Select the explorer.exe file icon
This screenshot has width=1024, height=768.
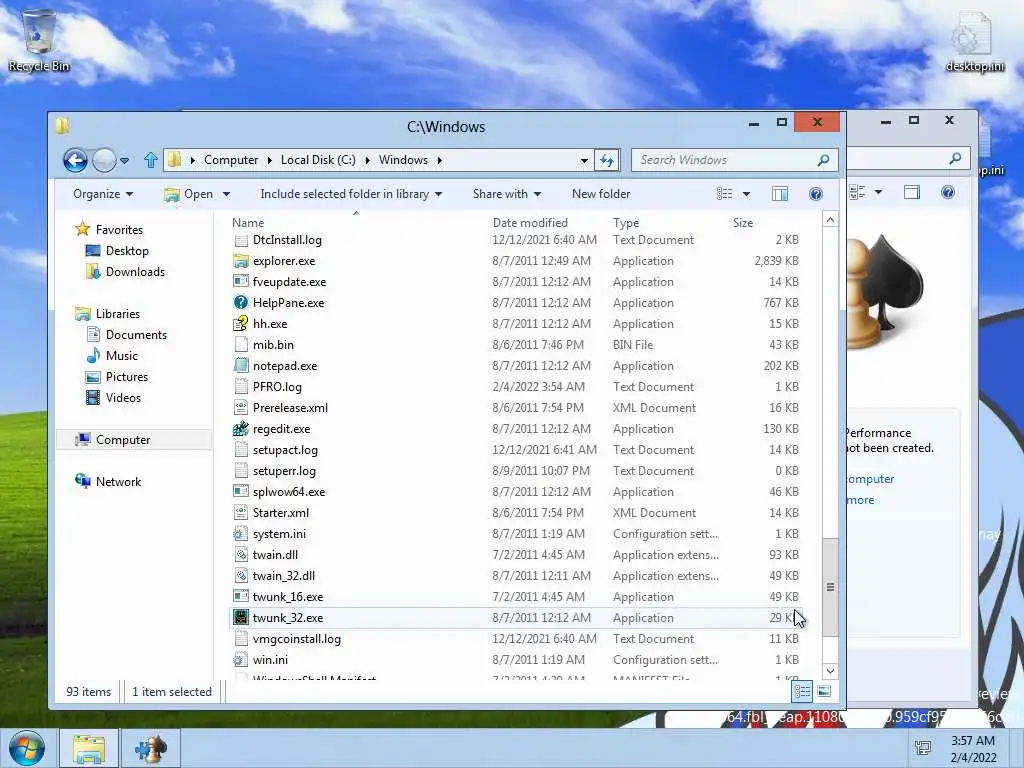[x=241, y=261]
